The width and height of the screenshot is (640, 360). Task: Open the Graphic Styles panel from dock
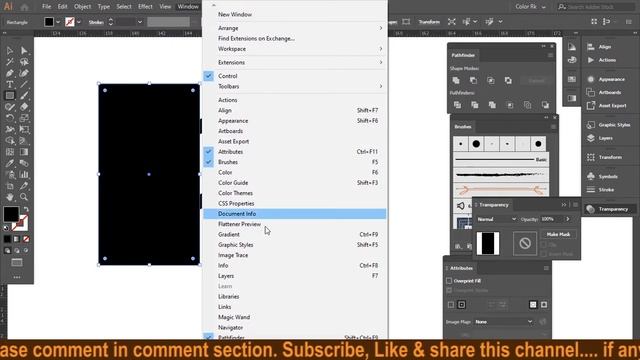point(609,125)
